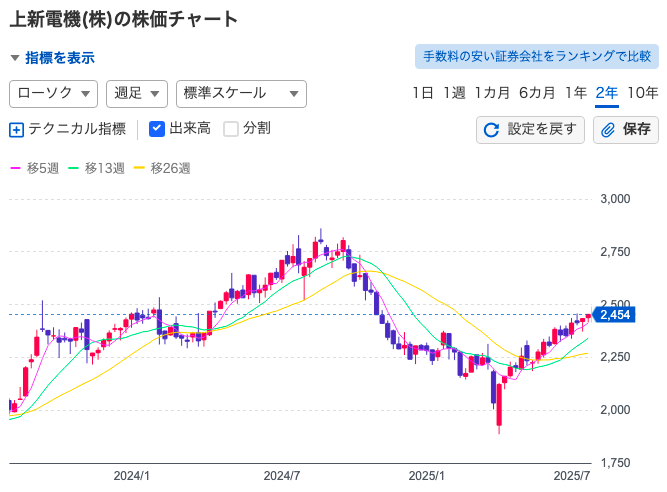
Task: Open テクニカル指標 settings label
Action: tap(77, 128)
